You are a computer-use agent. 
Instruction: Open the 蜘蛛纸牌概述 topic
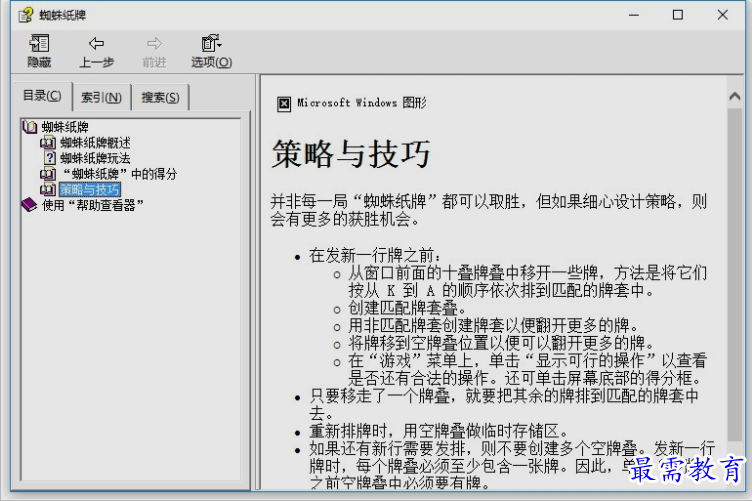(x=95, y=143)
